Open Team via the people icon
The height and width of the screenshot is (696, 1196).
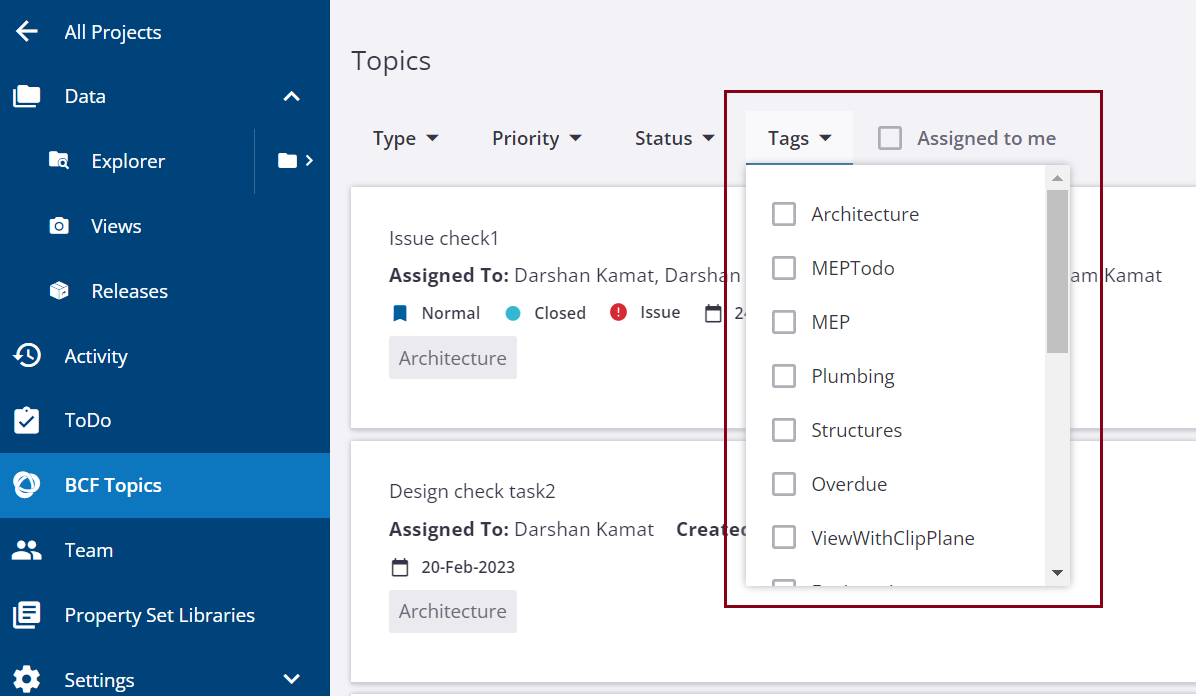click(x=27, y=550)
